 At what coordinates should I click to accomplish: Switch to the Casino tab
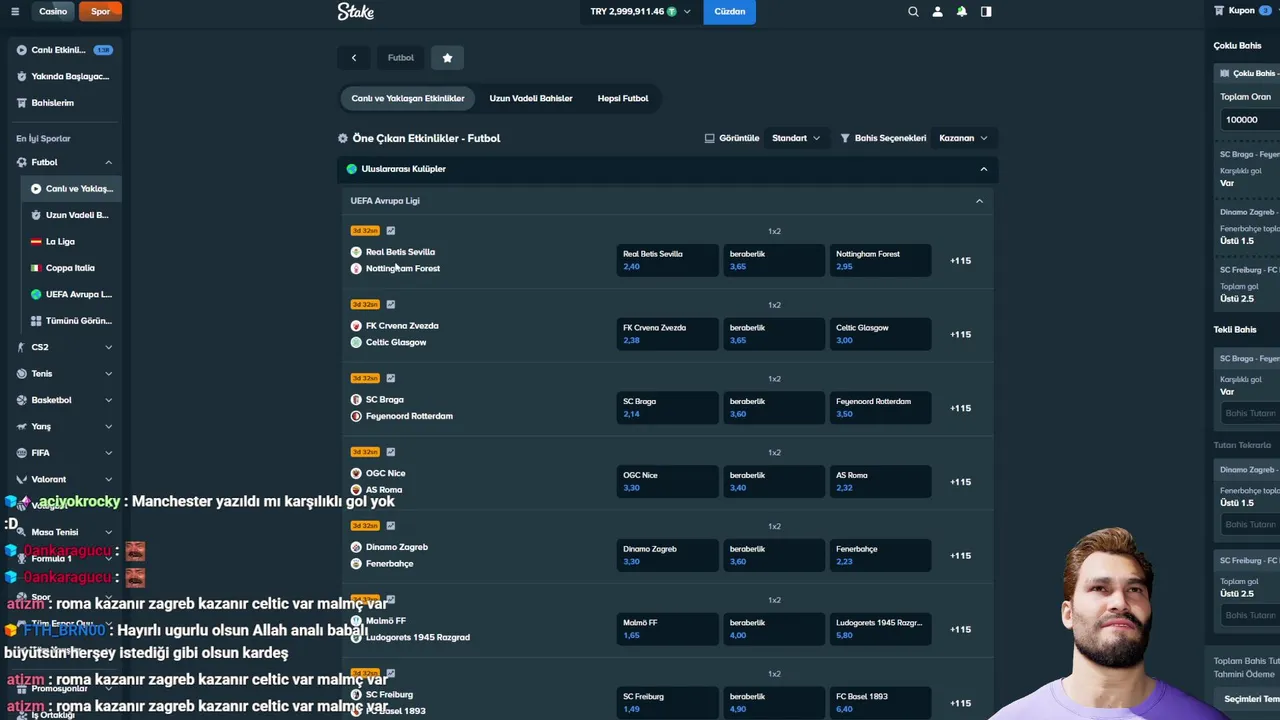coord(53,12)
